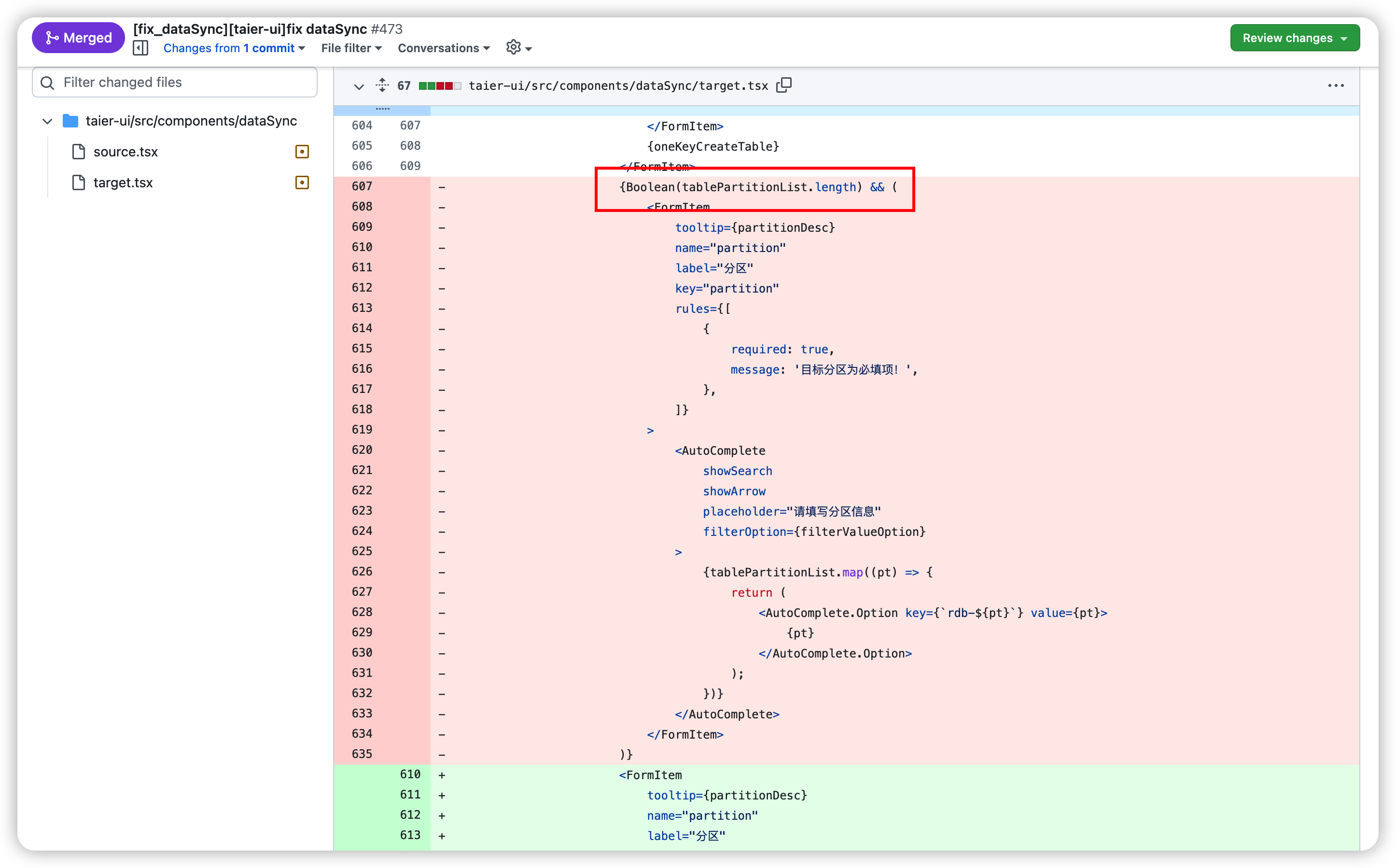
Task: Collapse the target.tsx diff with its chevron
Action: pyautogui.click(x=359, y=86)
